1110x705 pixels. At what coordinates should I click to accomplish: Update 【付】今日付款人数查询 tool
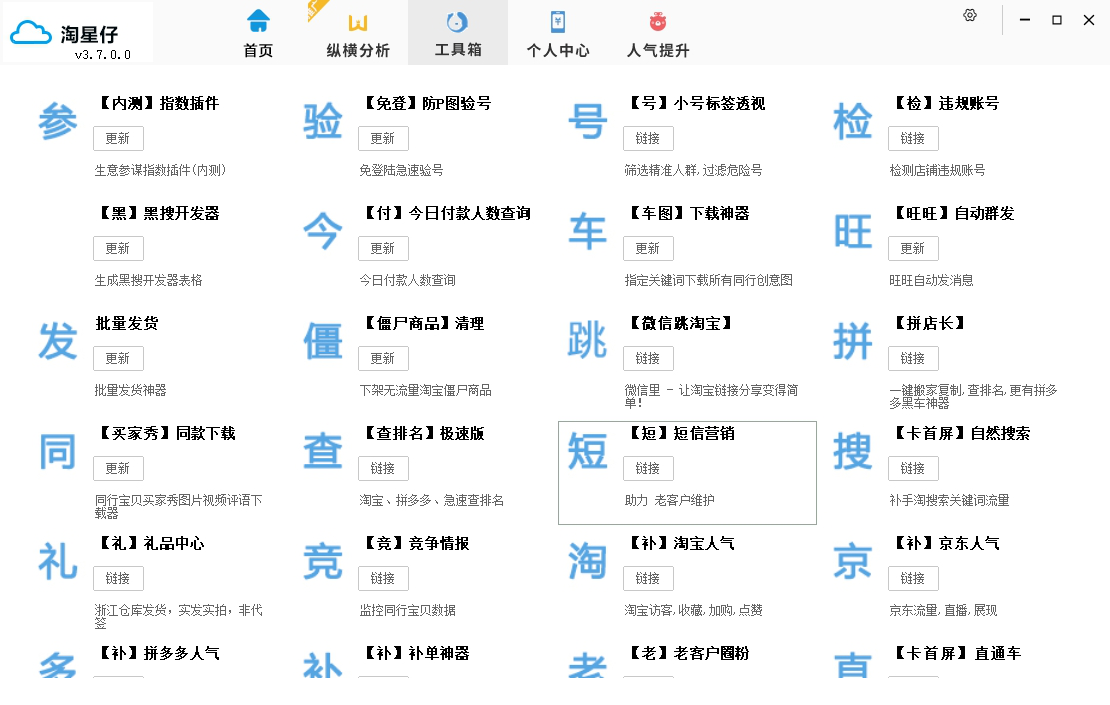pyautogui.click(x=383, y=248)
